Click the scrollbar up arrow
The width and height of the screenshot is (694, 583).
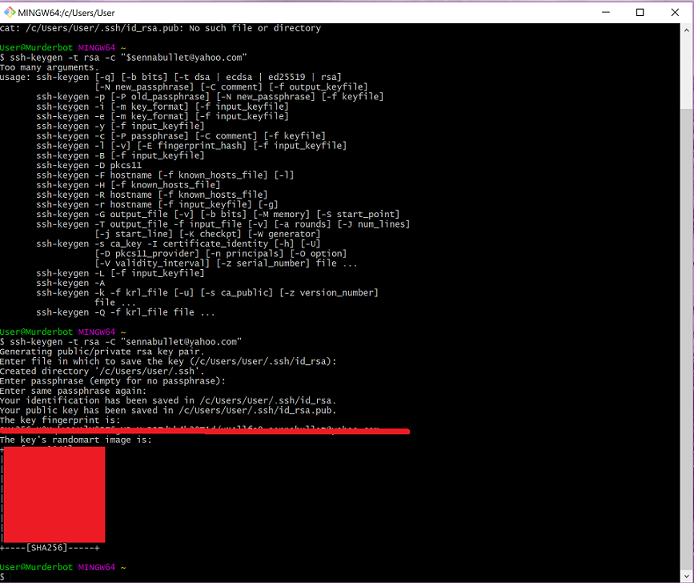pos(686,30)
